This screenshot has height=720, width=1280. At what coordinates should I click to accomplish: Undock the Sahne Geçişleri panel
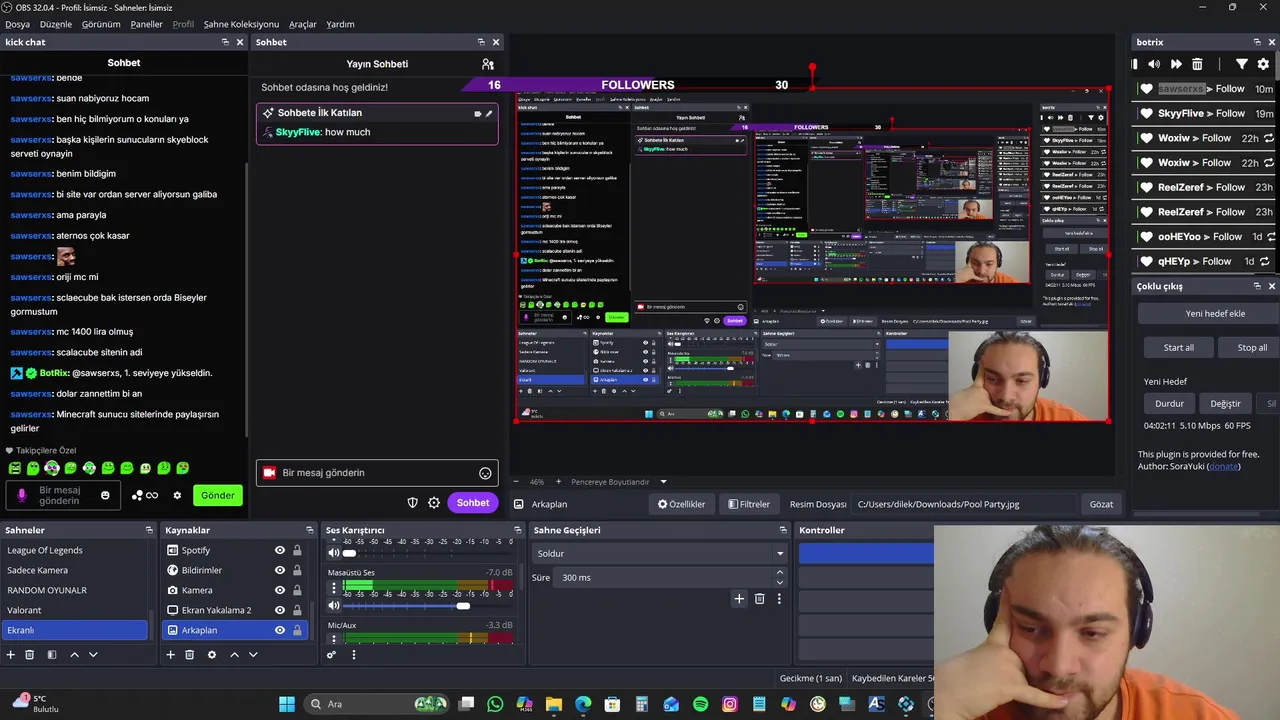[783, 530]
